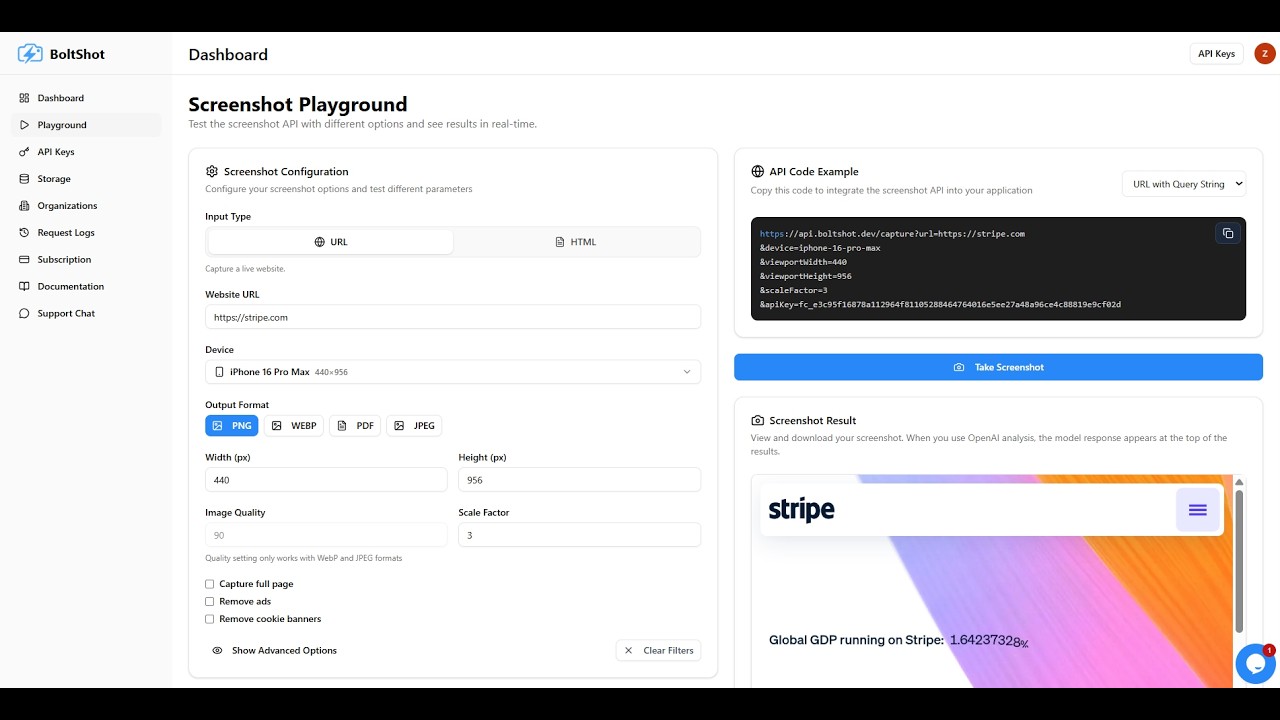Image resolution: width=1280 pixels, height=720 pixels.
Task: Open the user avatar Z menu
Action: point(1265,54)
